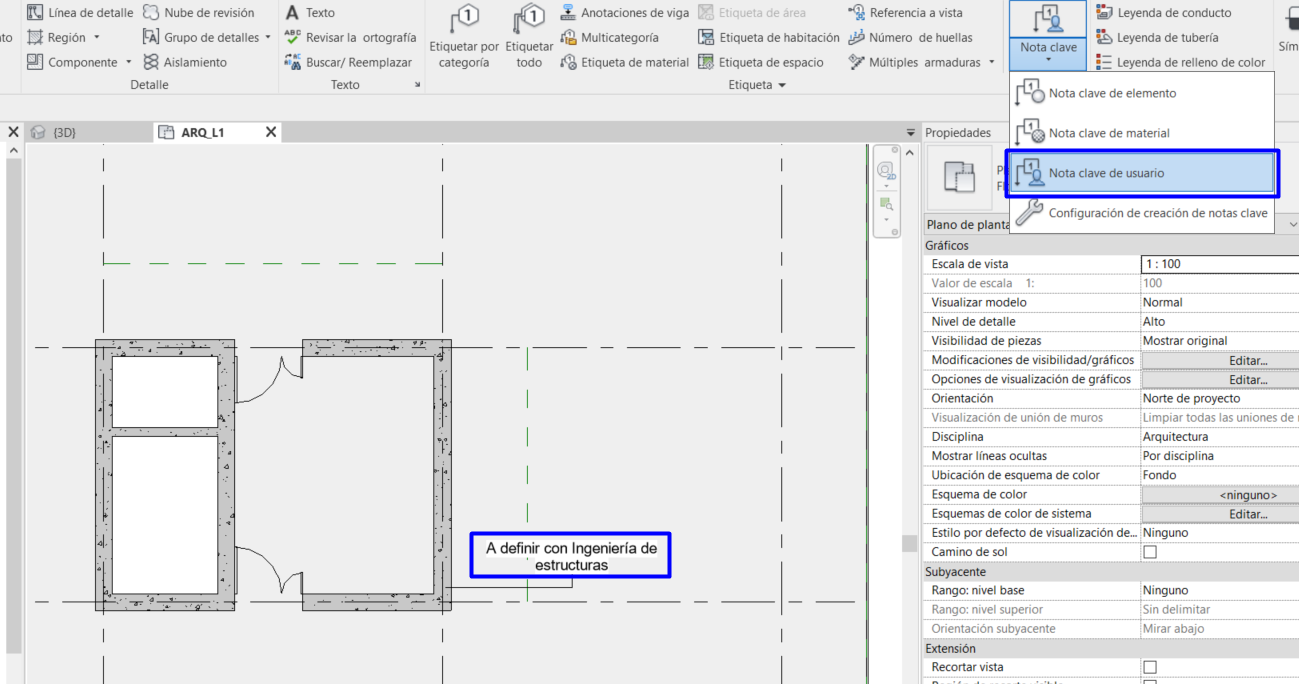Expand the Múltiples armaduras dropdown arrow
This screenshot has height=684, width=1299.
pyautogui.click(x=992, y=62)
